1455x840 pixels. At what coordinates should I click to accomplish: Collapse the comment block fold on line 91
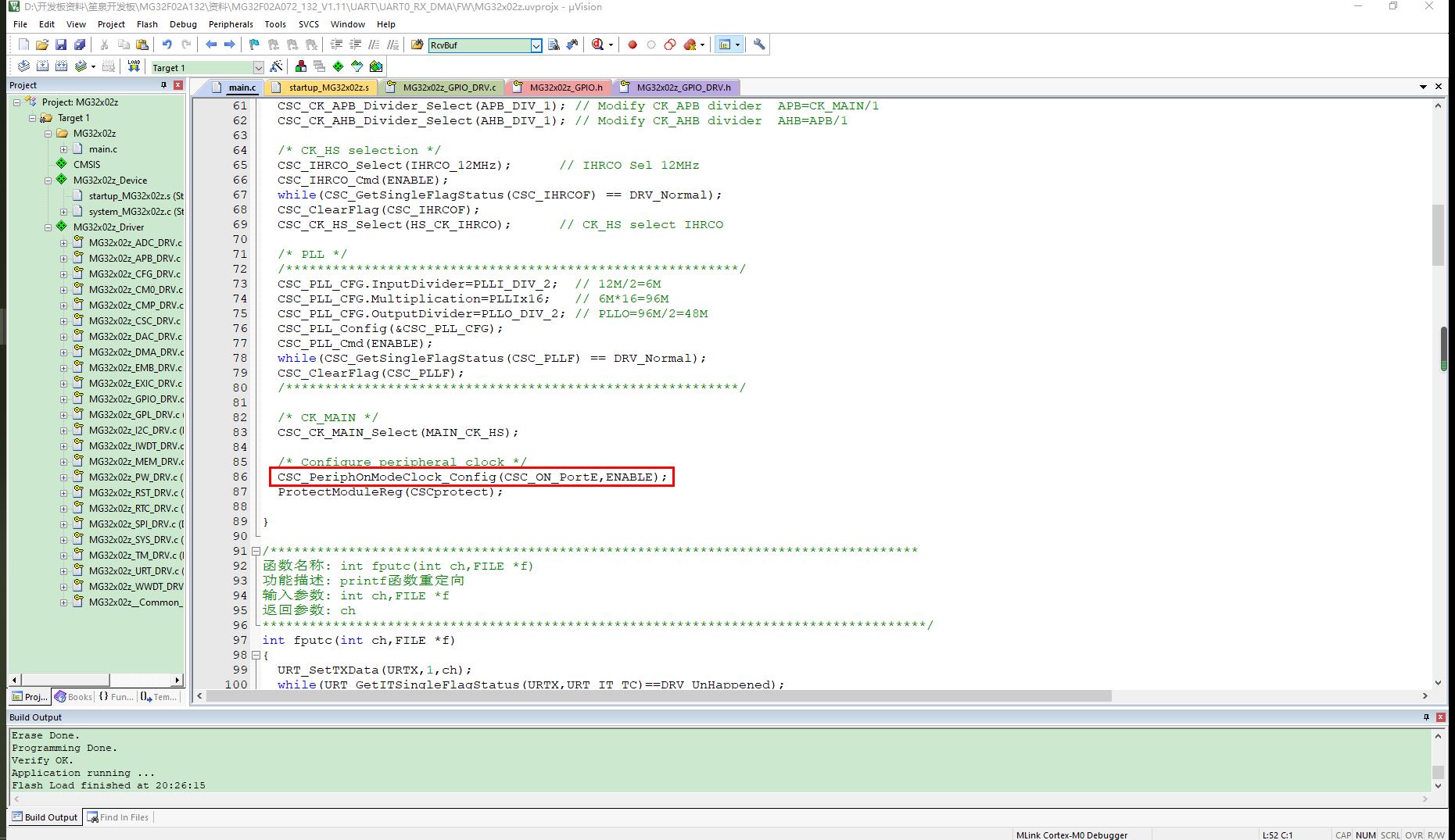pyautogui.click(x=255, y=551)
